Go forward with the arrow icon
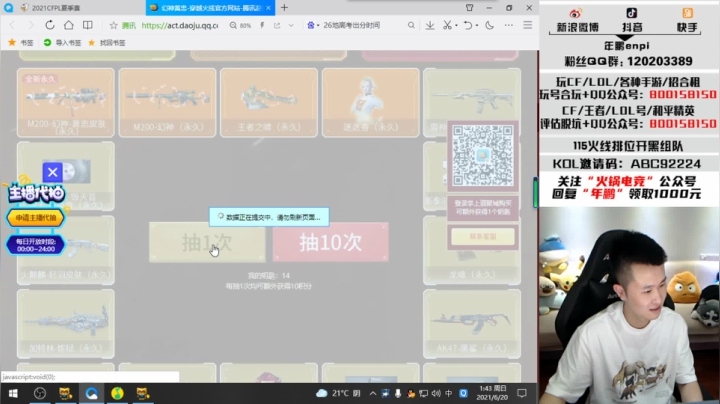The height and width of the screenshot is (404, 720). click(31, 25)
